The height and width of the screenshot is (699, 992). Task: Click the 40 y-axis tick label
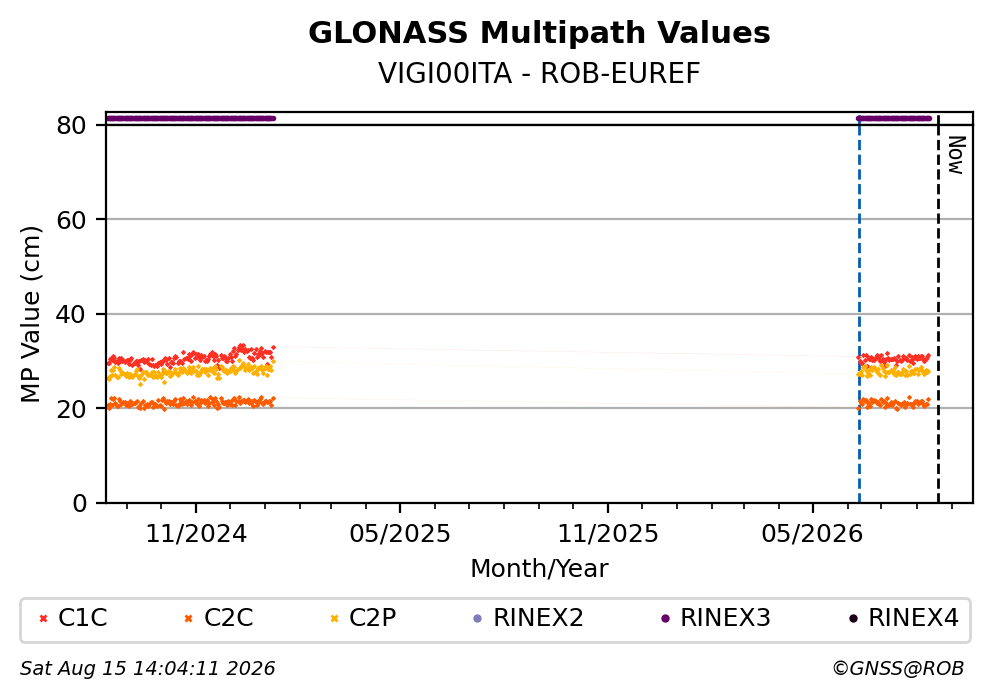(71, 314)
